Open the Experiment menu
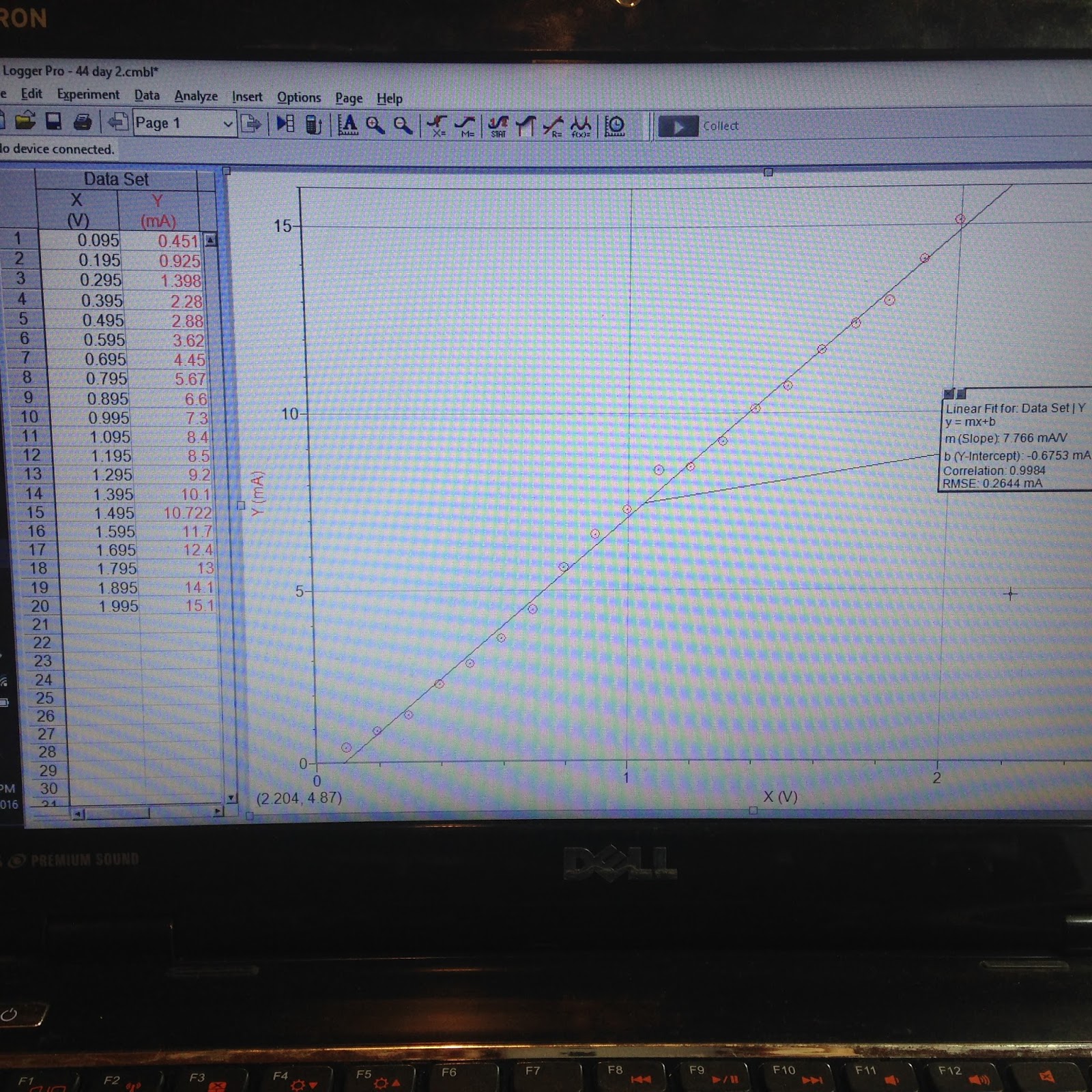The image size is (1092, 1092). point(88,94)
